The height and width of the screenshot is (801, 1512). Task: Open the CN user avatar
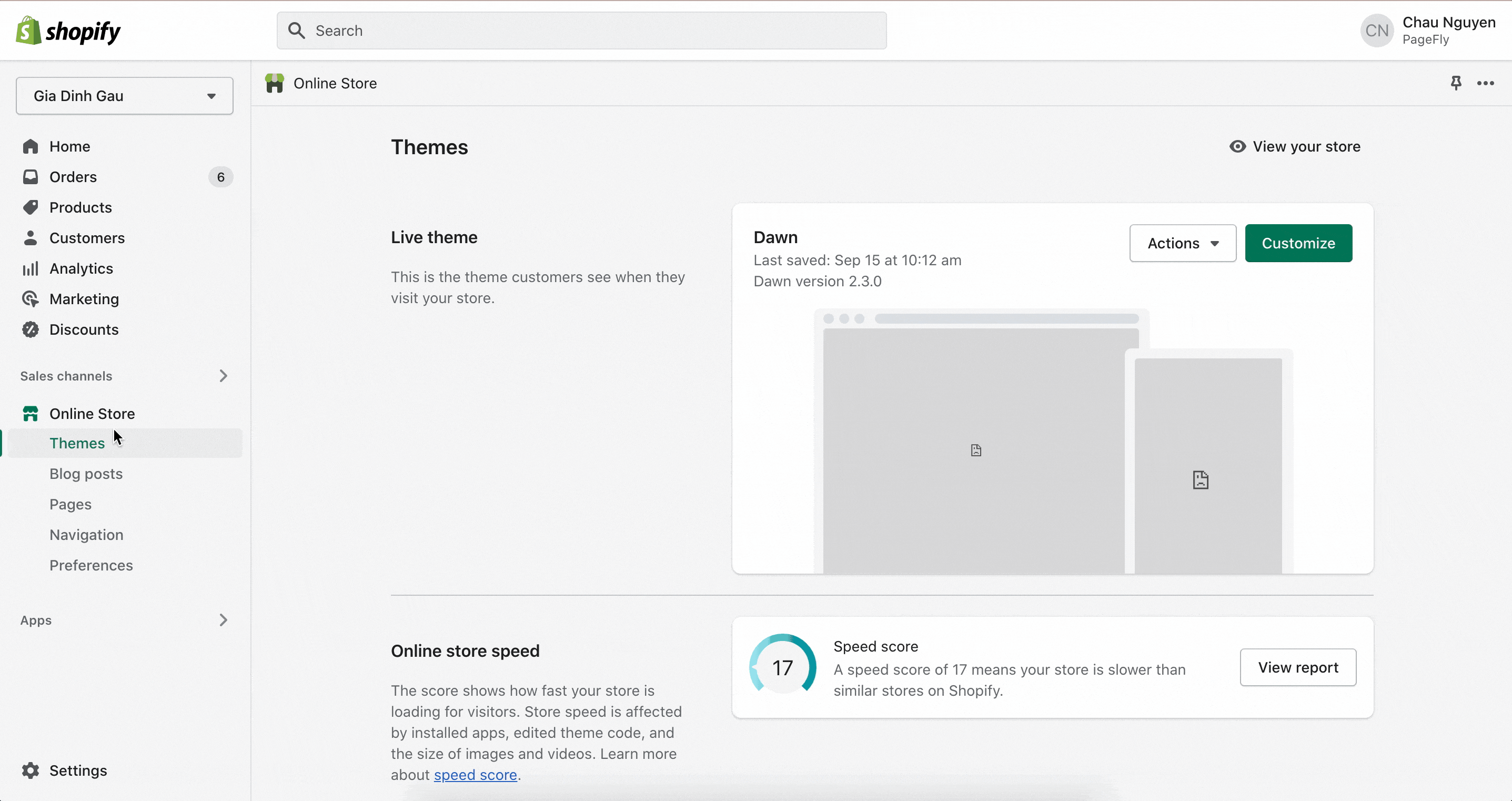(x=1376, y=31)
